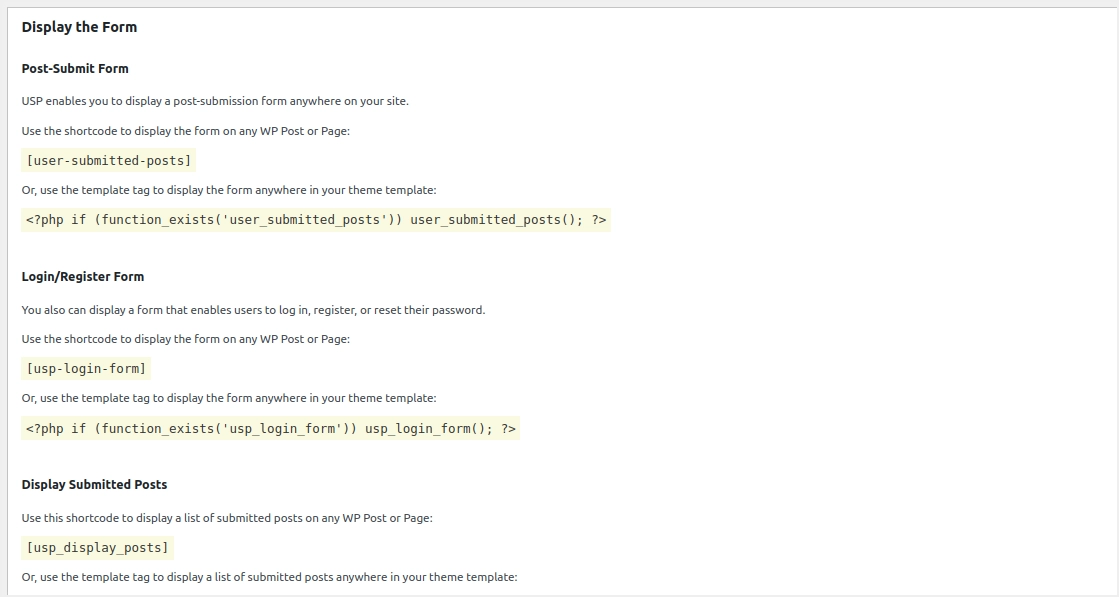The width and height of the screenshot is (1119, 597).
Task: Click the "Post-Submit Form" subheading
Action: (x=75, y=69)
